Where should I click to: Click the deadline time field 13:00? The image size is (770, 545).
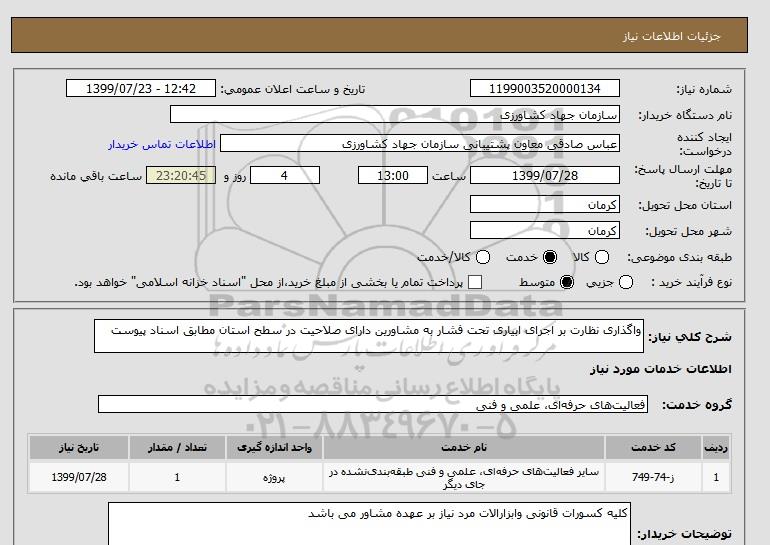(x=393, y=176)
